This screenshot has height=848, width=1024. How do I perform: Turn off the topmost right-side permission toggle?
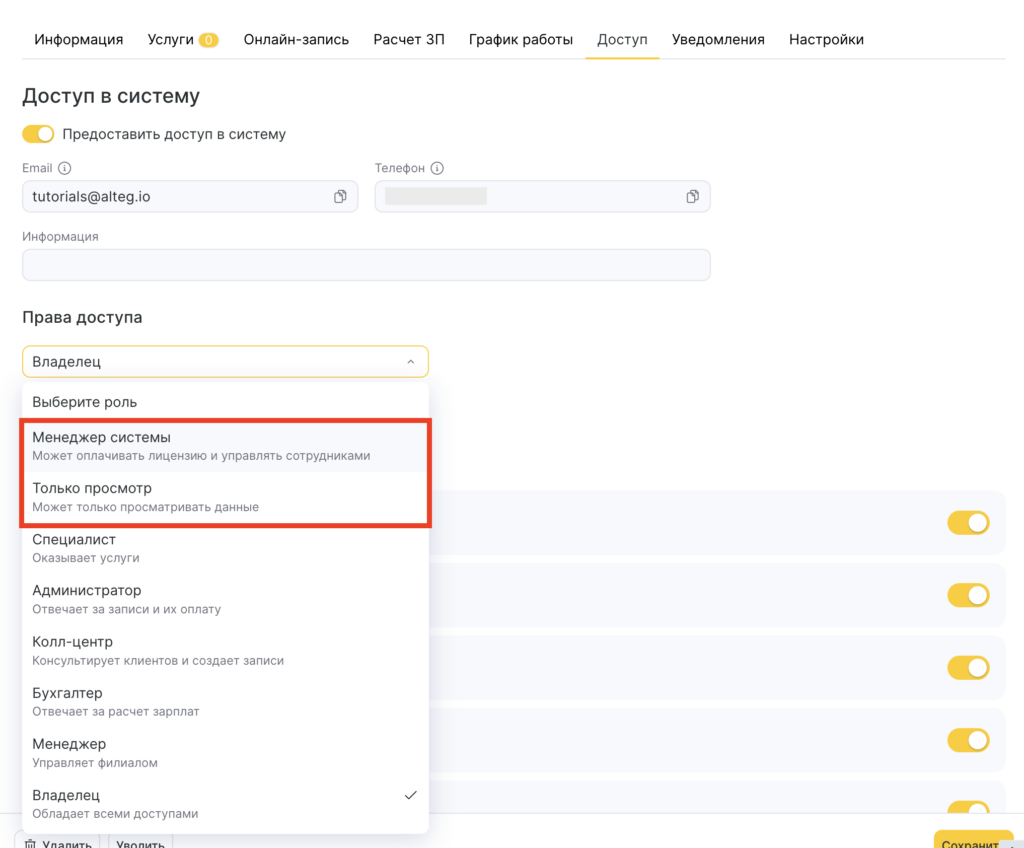[x=967, y=522]
